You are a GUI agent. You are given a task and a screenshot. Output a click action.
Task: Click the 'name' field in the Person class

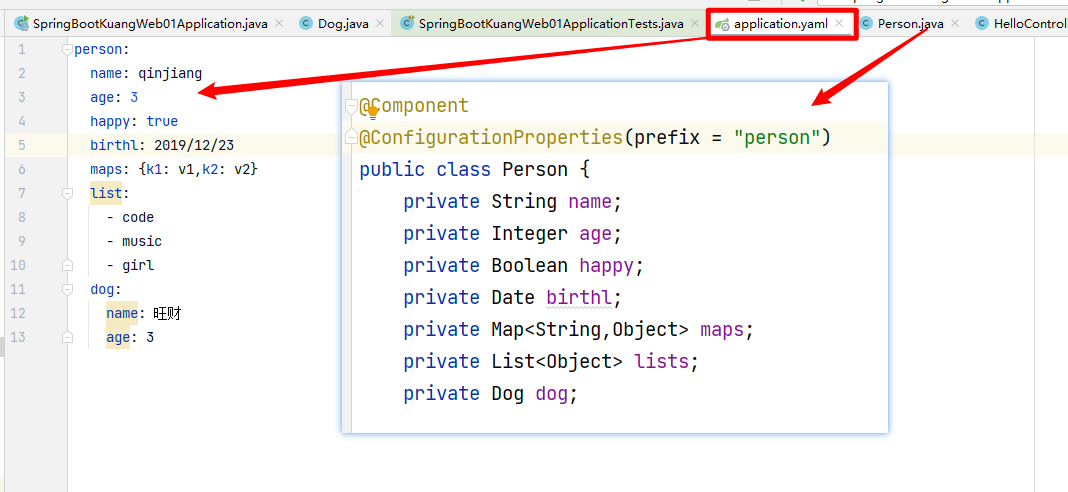pyautogui.click(x=590, y=202)
